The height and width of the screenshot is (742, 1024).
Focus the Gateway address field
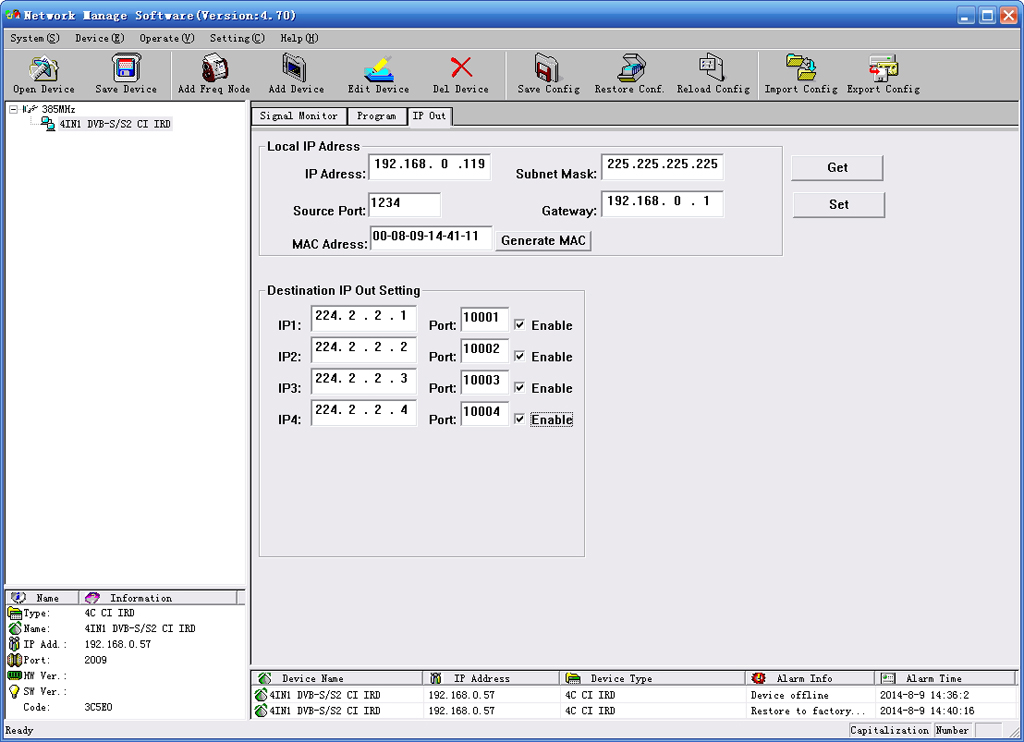pyautogui.click(x=662, y=203)
